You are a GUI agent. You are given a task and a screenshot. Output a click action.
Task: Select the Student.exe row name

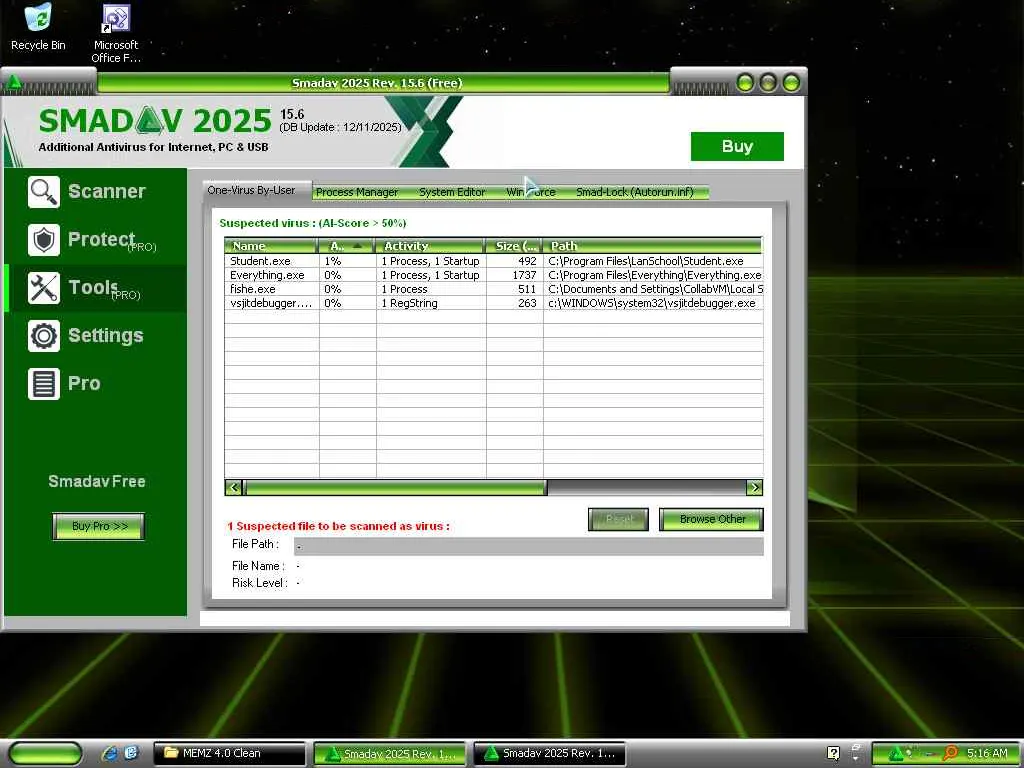click(260, 261)
